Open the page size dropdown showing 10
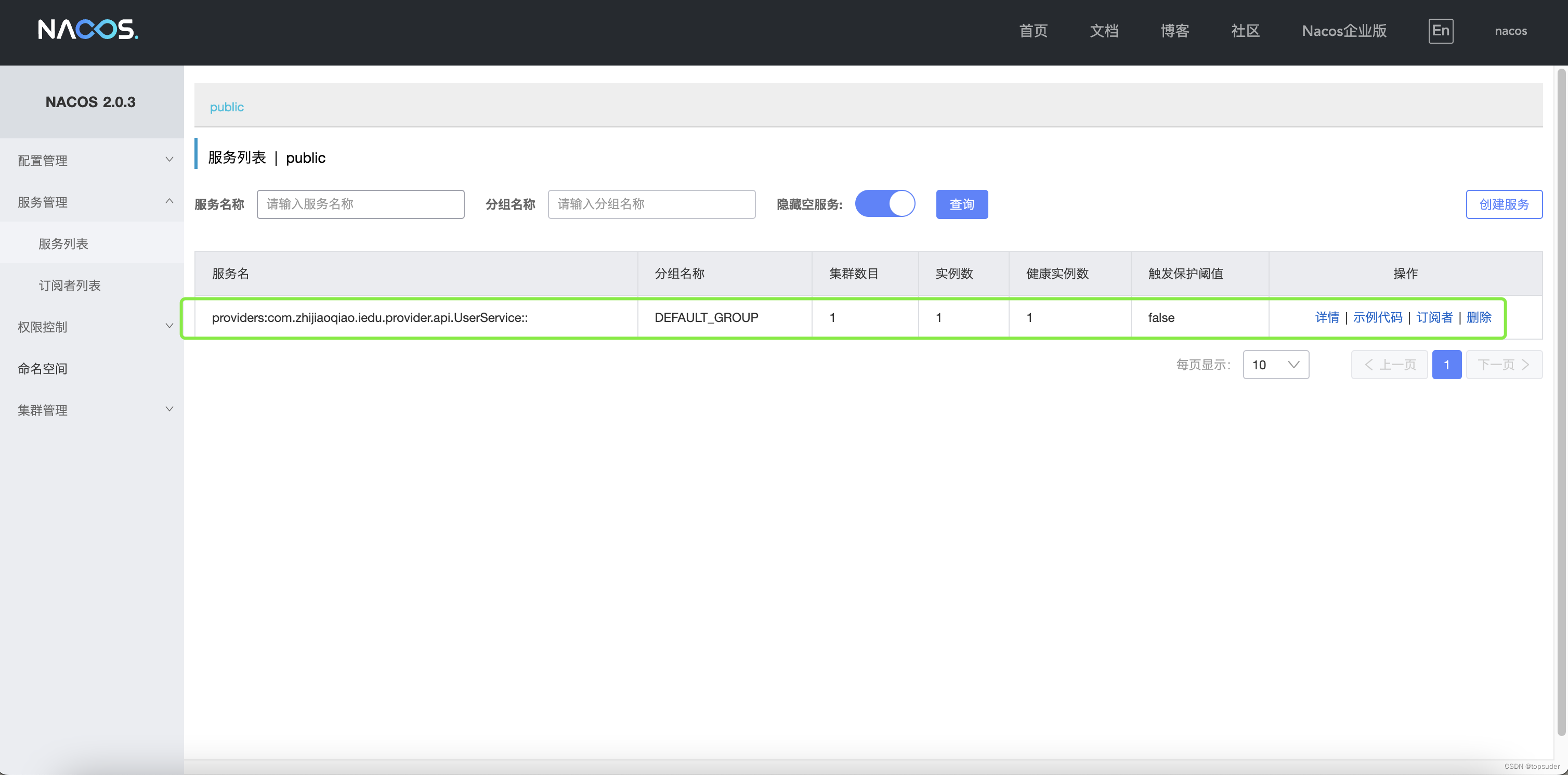Screen dimensions: 1568x775 tap(1276, 364)
